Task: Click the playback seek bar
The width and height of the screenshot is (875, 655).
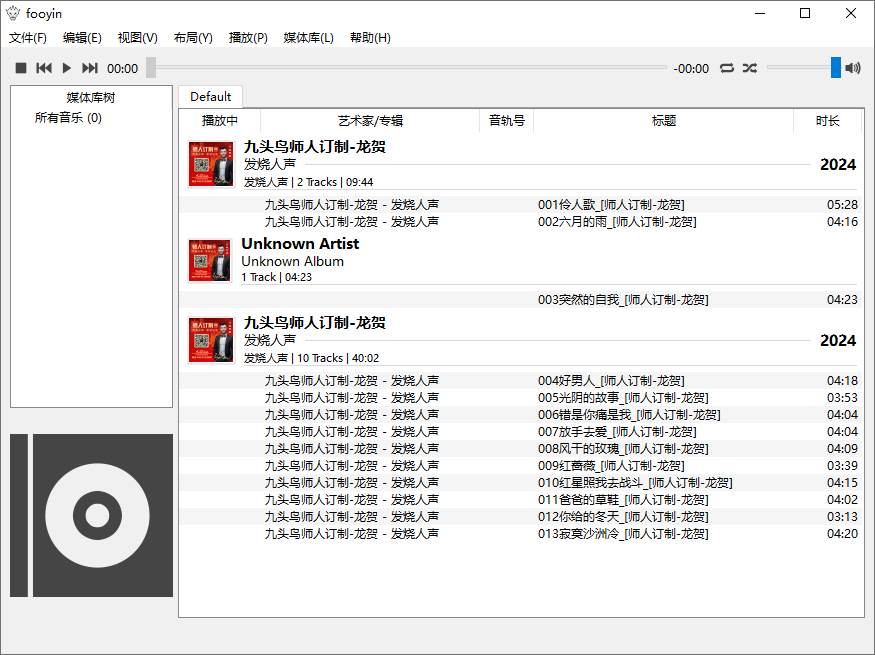Action: [410, 68]
